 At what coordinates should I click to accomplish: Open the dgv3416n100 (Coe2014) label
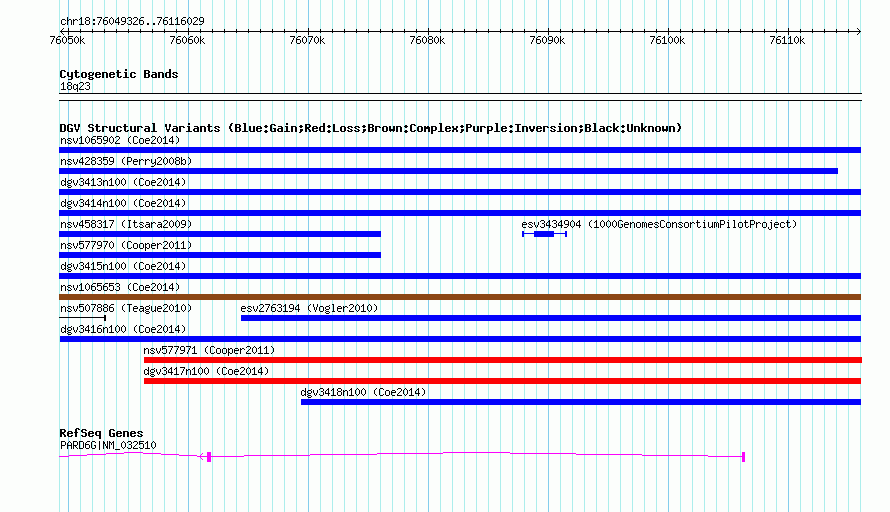pyautogui.click(x=123, y=329)
